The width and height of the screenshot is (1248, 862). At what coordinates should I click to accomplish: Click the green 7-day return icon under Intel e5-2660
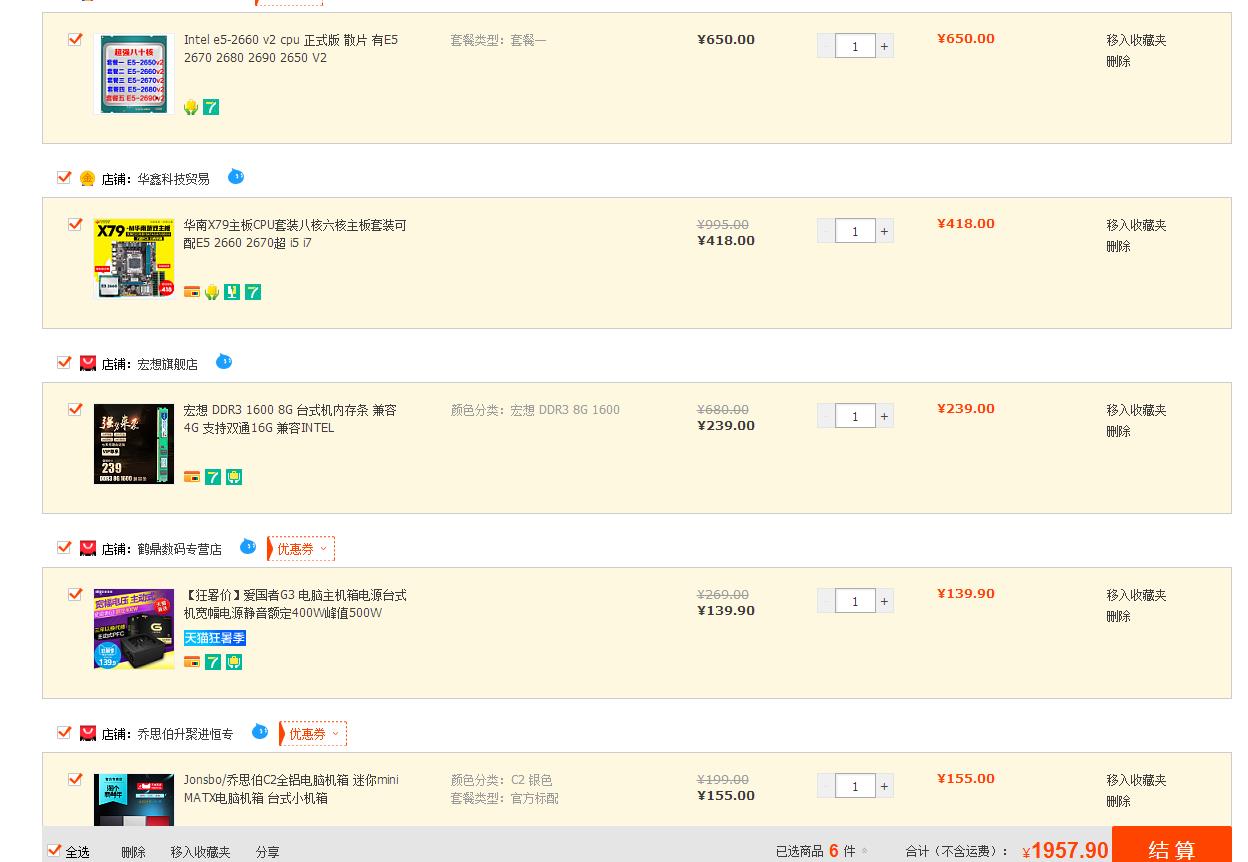(x=211, y=107)
